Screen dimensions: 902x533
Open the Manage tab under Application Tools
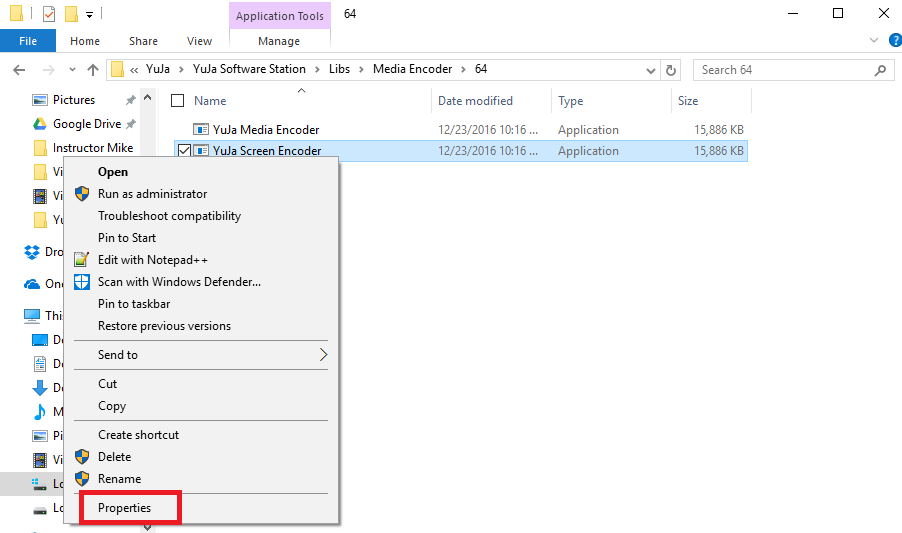[279, 41]
